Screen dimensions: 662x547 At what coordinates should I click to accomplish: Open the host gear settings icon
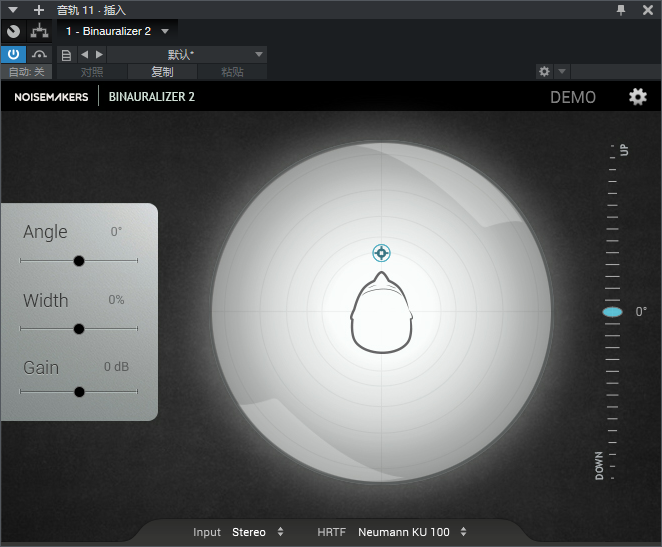[x=544, y=71]
